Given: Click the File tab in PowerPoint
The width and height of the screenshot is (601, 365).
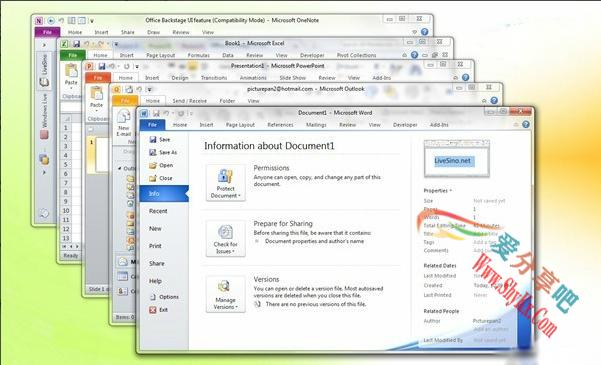Looking at the screenshot, I should click(x=98, y=77).
